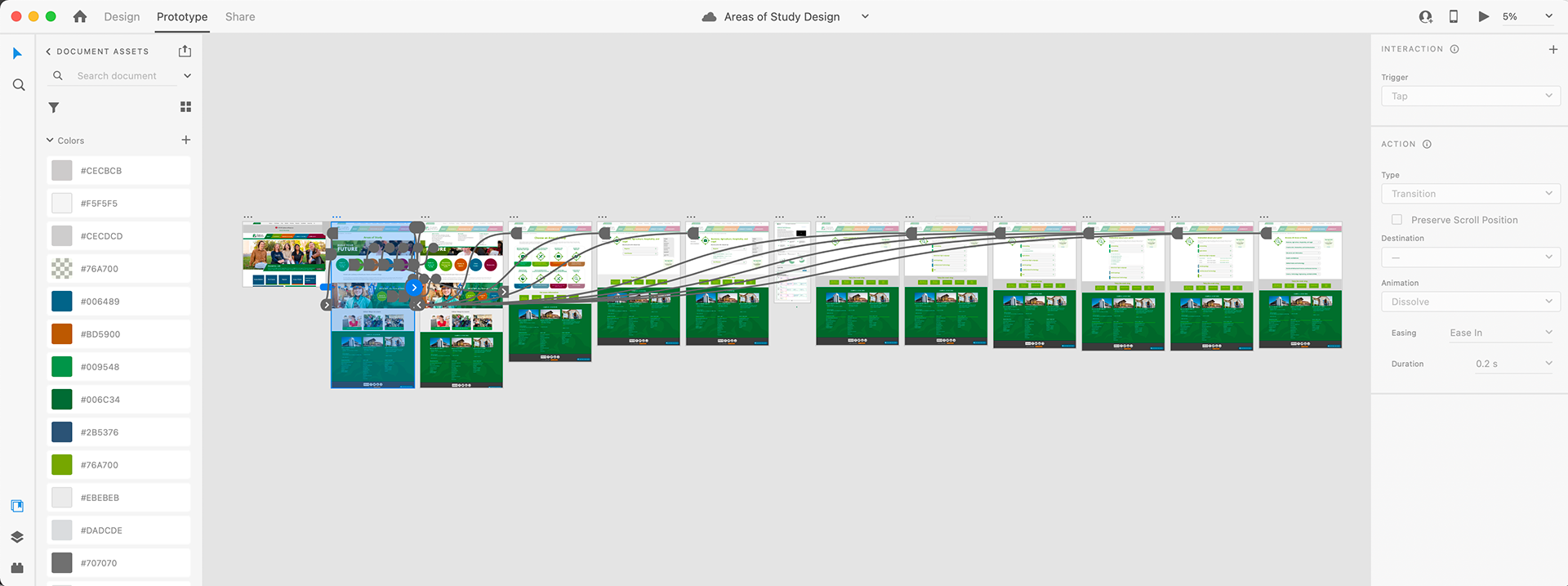1568x586 pixels.
Task: Publish assets with share icon
Action: (x=185, y=51)
